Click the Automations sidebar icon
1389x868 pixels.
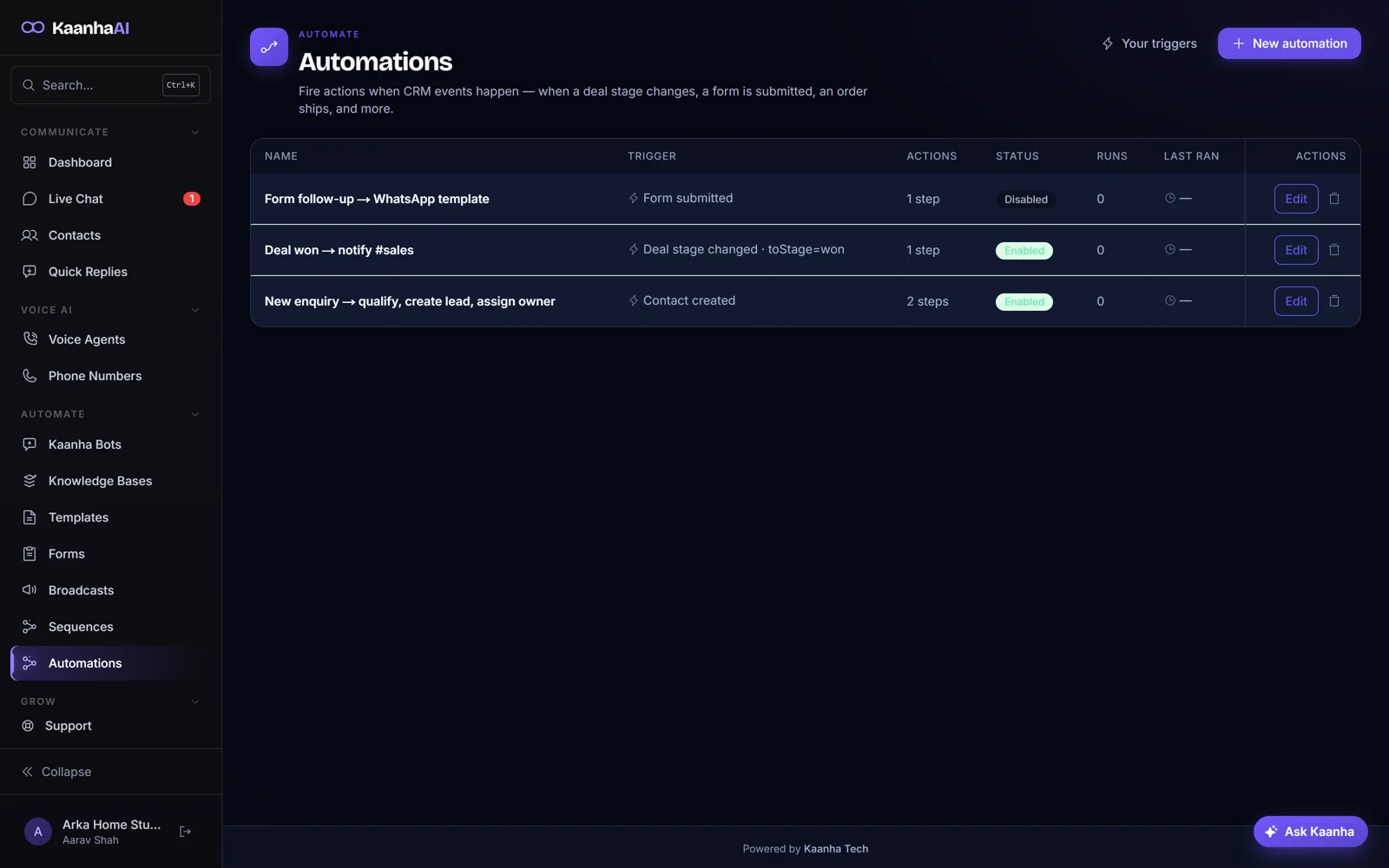click(x=30, y=663)
